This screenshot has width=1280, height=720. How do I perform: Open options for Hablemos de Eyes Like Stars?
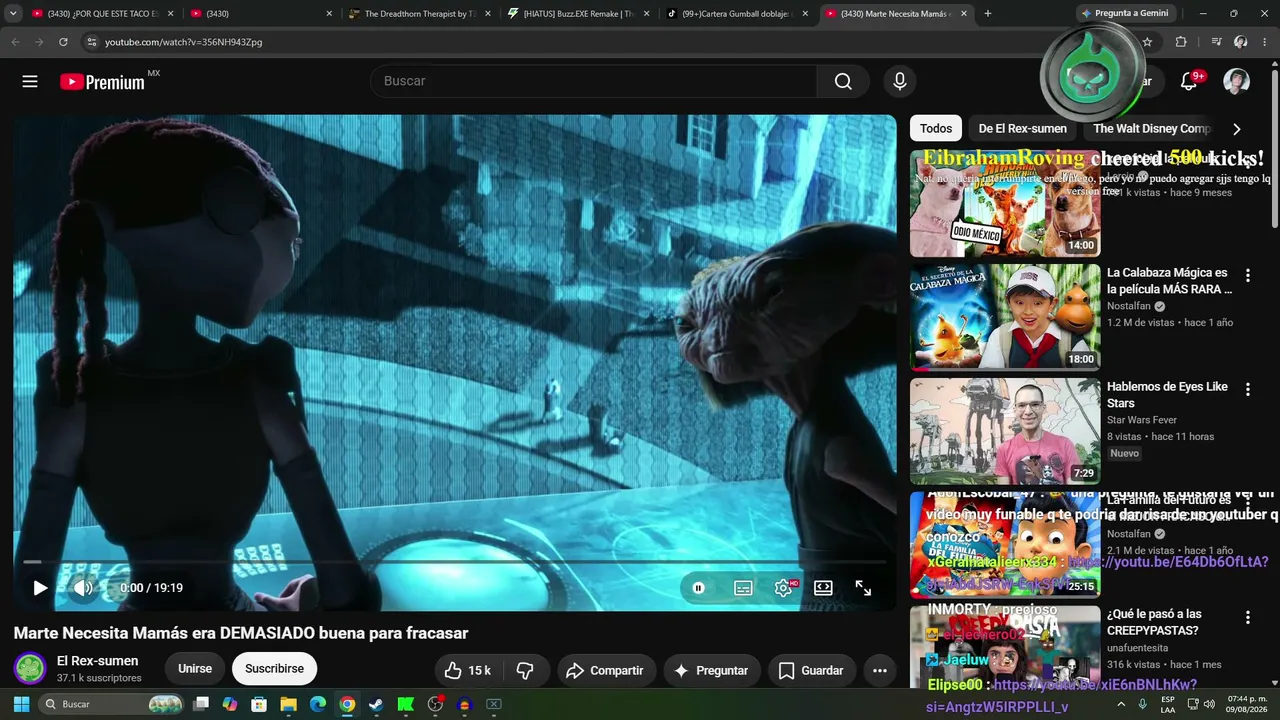coord(1248,389)
